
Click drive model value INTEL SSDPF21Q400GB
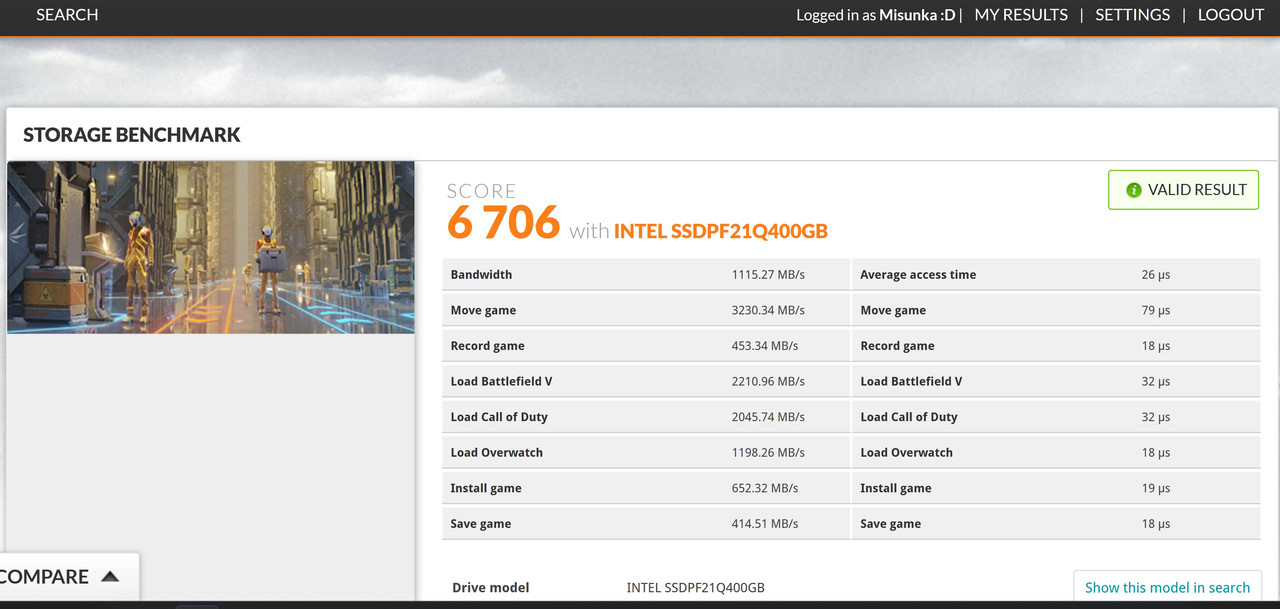(x=696, y=588)
